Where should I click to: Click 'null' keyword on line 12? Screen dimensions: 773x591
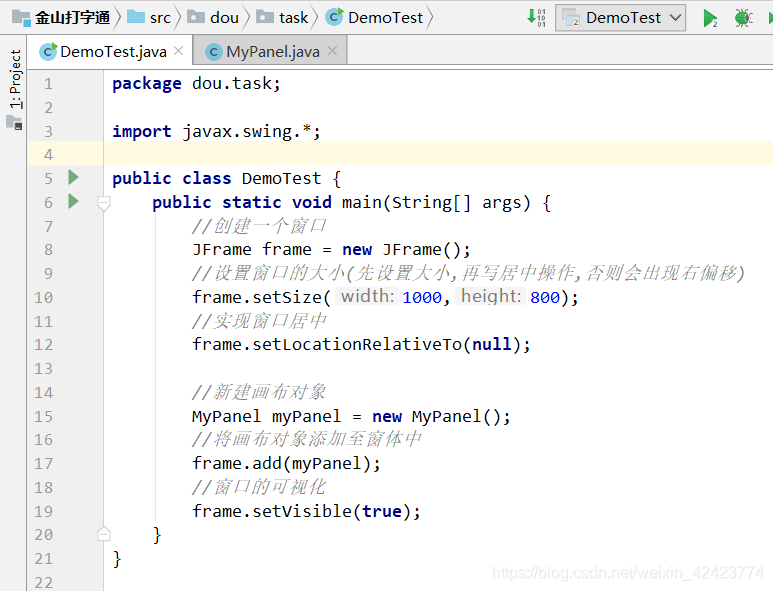click(492, 345)
